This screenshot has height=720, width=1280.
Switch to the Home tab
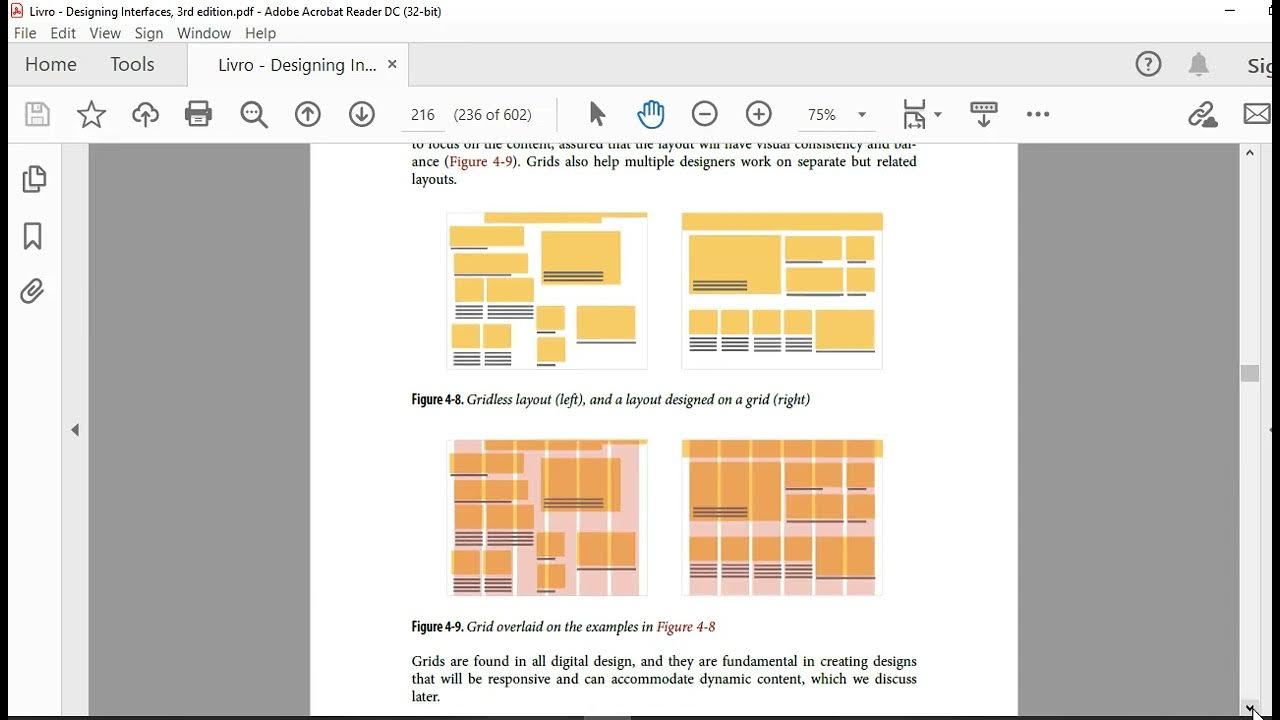tap(51, 65)
